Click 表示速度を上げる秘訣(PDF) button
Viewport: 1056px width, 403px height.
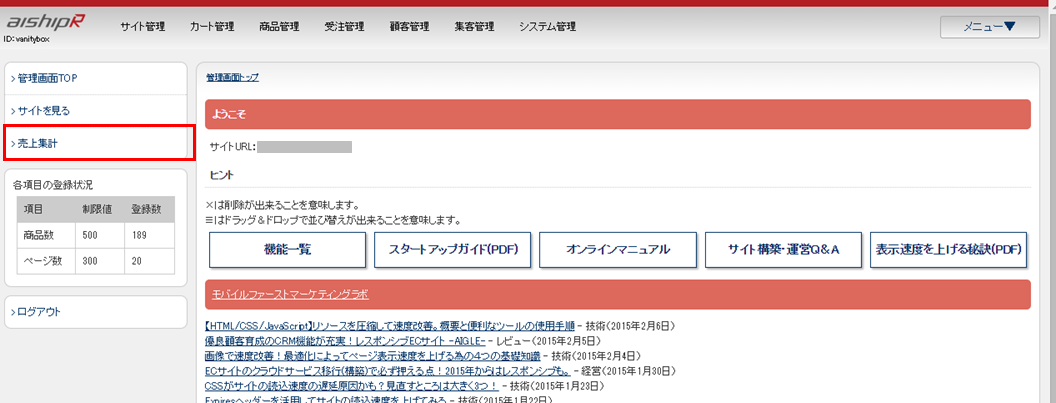948,250
